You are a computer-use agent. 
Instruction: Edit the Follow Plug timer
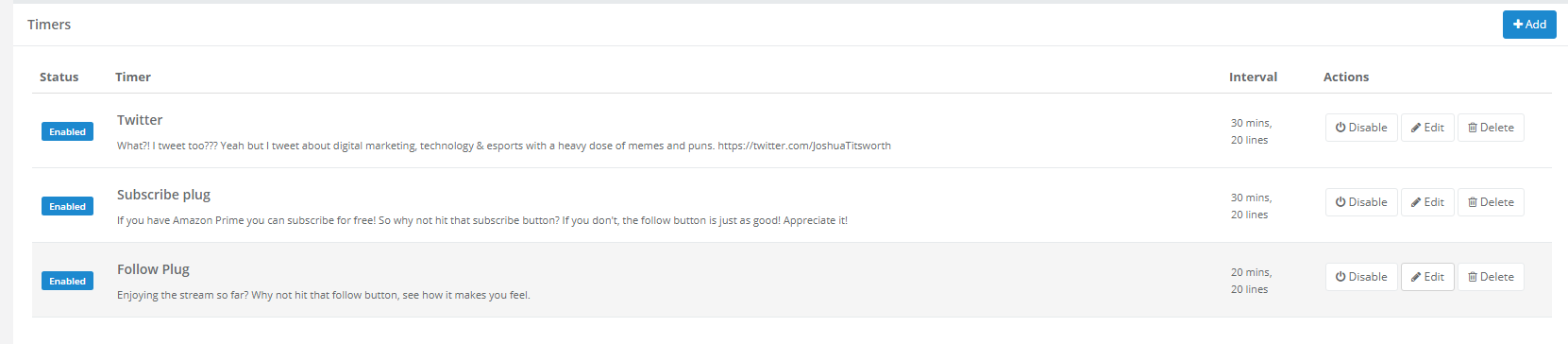[1427, 277]
